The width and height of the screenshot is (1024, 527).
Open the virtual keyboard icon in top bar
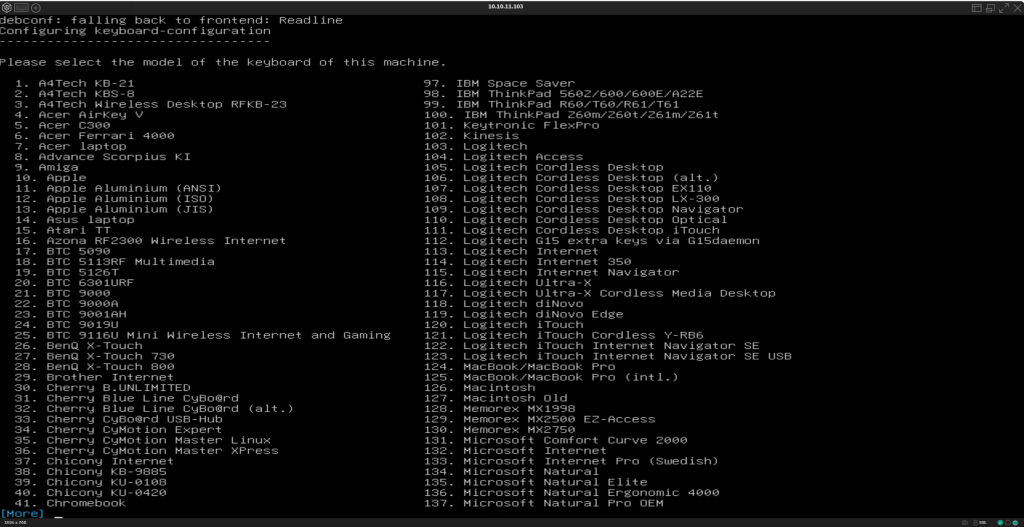pyautogui.click(x=21, y=8)
